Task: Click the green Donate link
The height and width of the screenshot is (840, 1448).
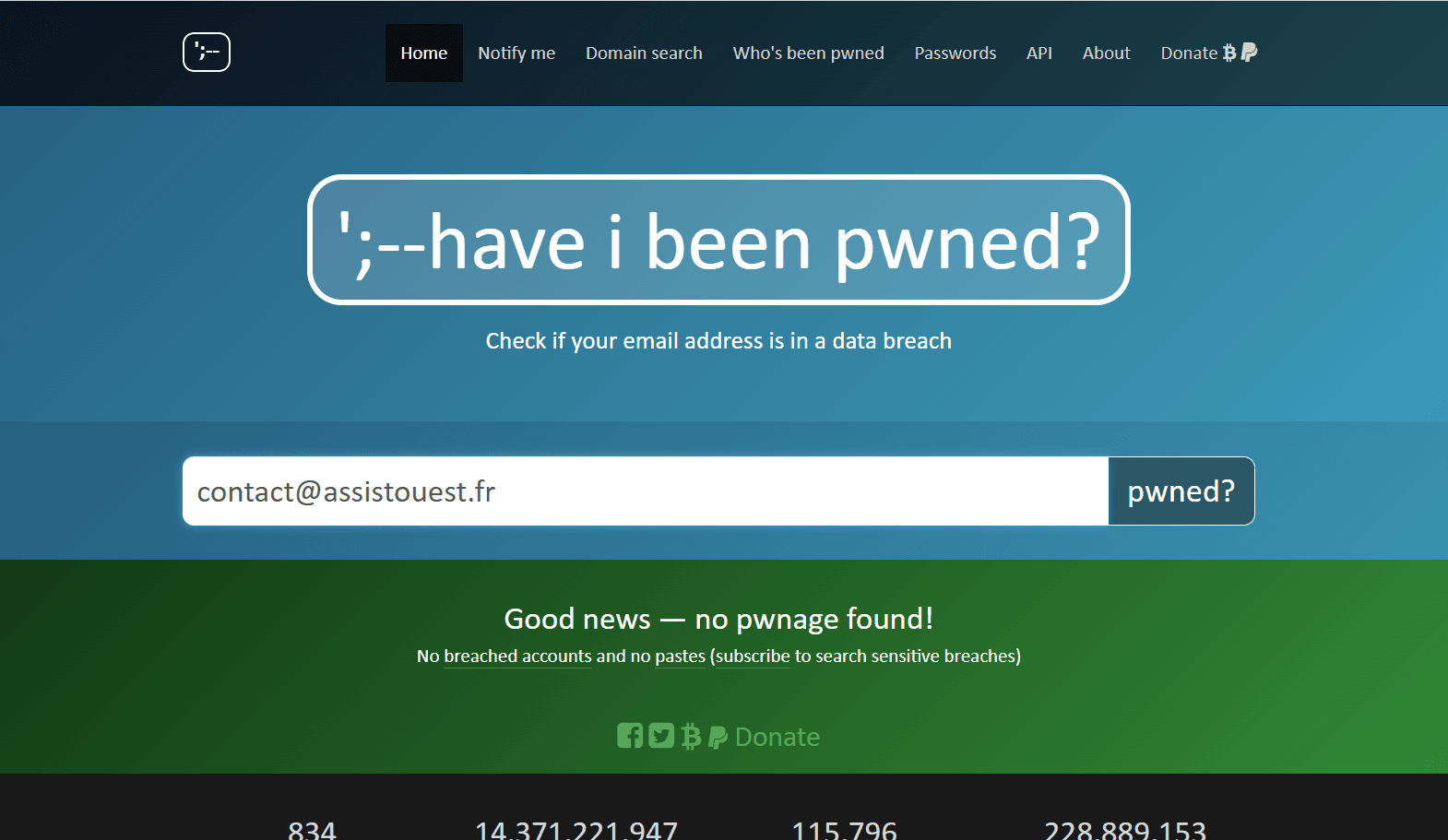Action: pyautogui.click(x=777, y=737)
